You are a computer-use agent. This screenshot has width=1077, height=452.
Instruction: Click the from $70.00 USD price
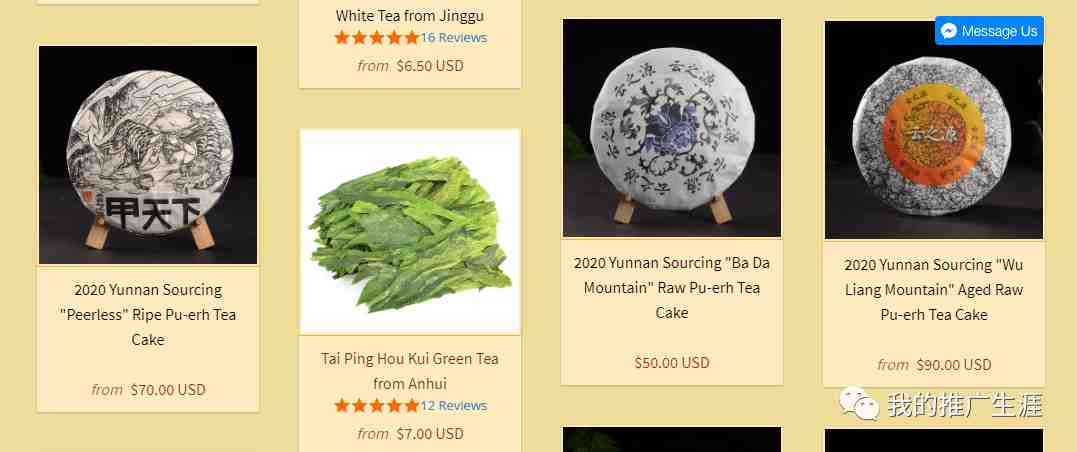point(148,389)
